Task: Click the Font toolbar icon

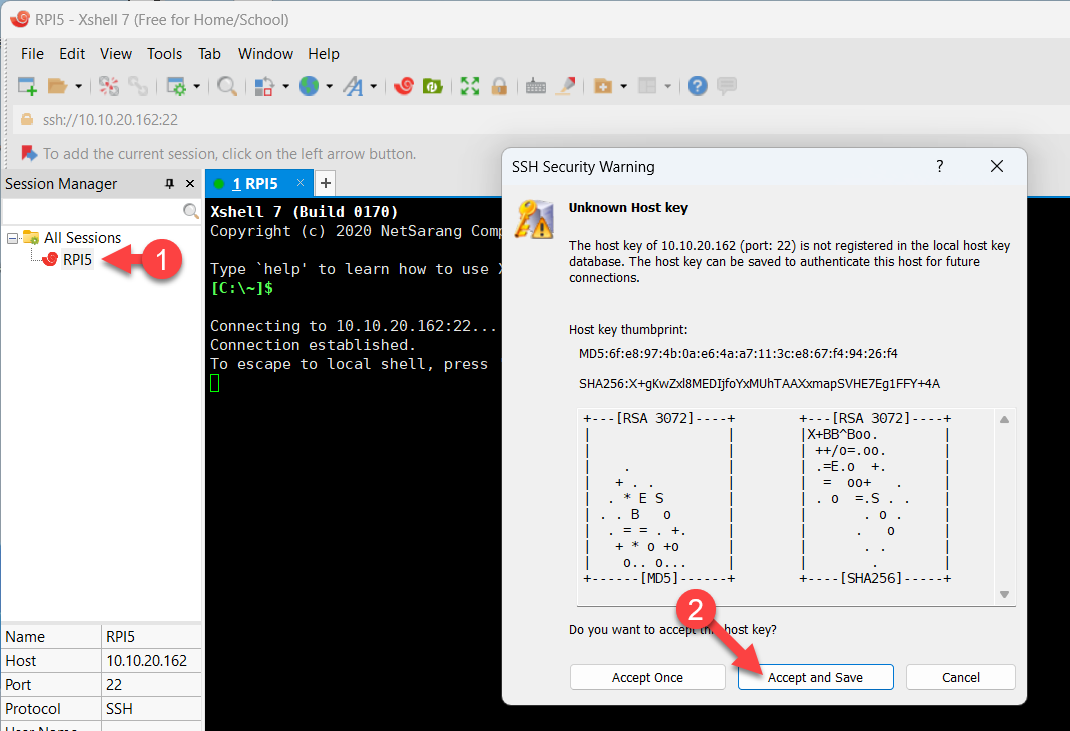Action: (x=353, y=86)
